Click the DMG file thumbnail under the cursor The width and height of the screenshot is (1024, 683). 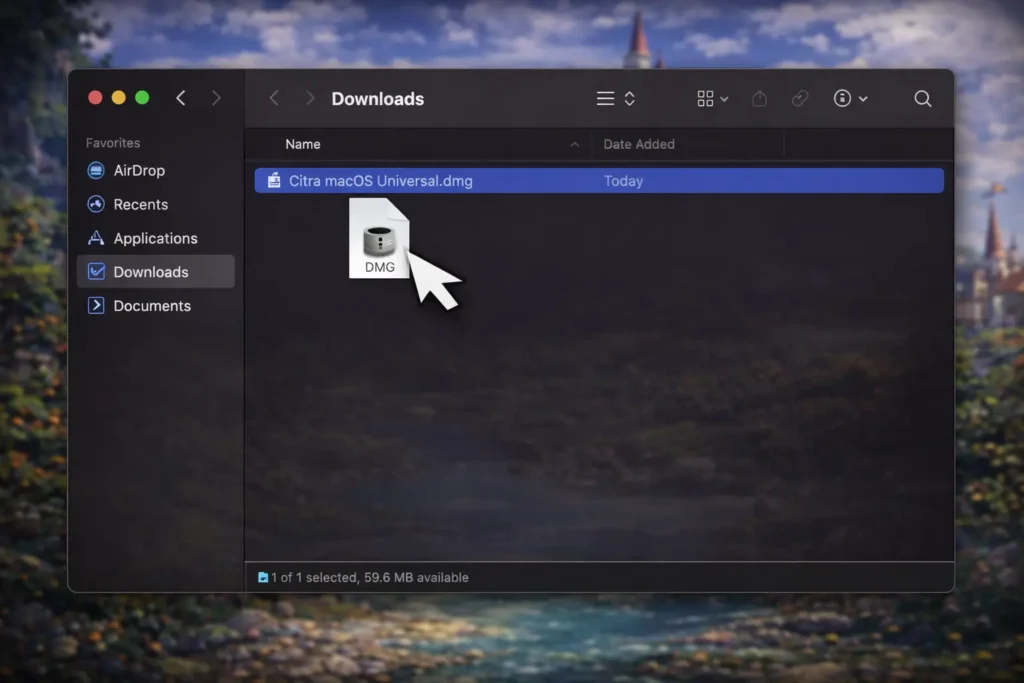click(379, 237)
